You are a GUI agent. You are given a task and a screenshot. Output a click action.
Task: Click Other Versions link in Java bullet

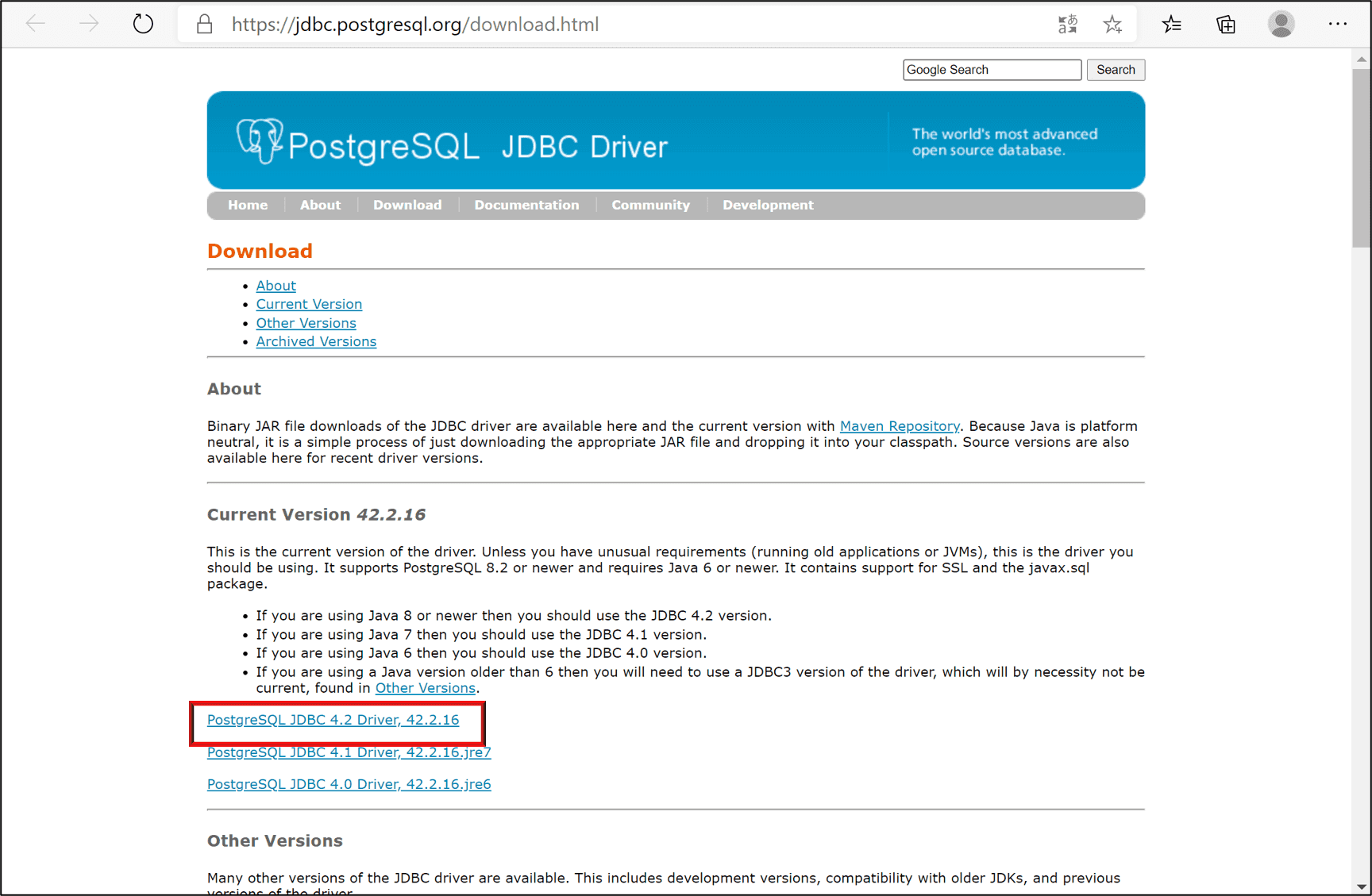[425, 688]
